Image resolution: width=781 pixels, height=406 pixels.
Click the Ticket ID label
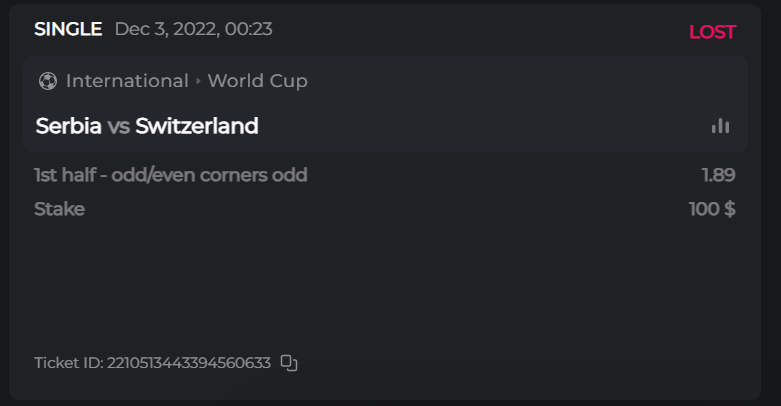tap(68, 363)
